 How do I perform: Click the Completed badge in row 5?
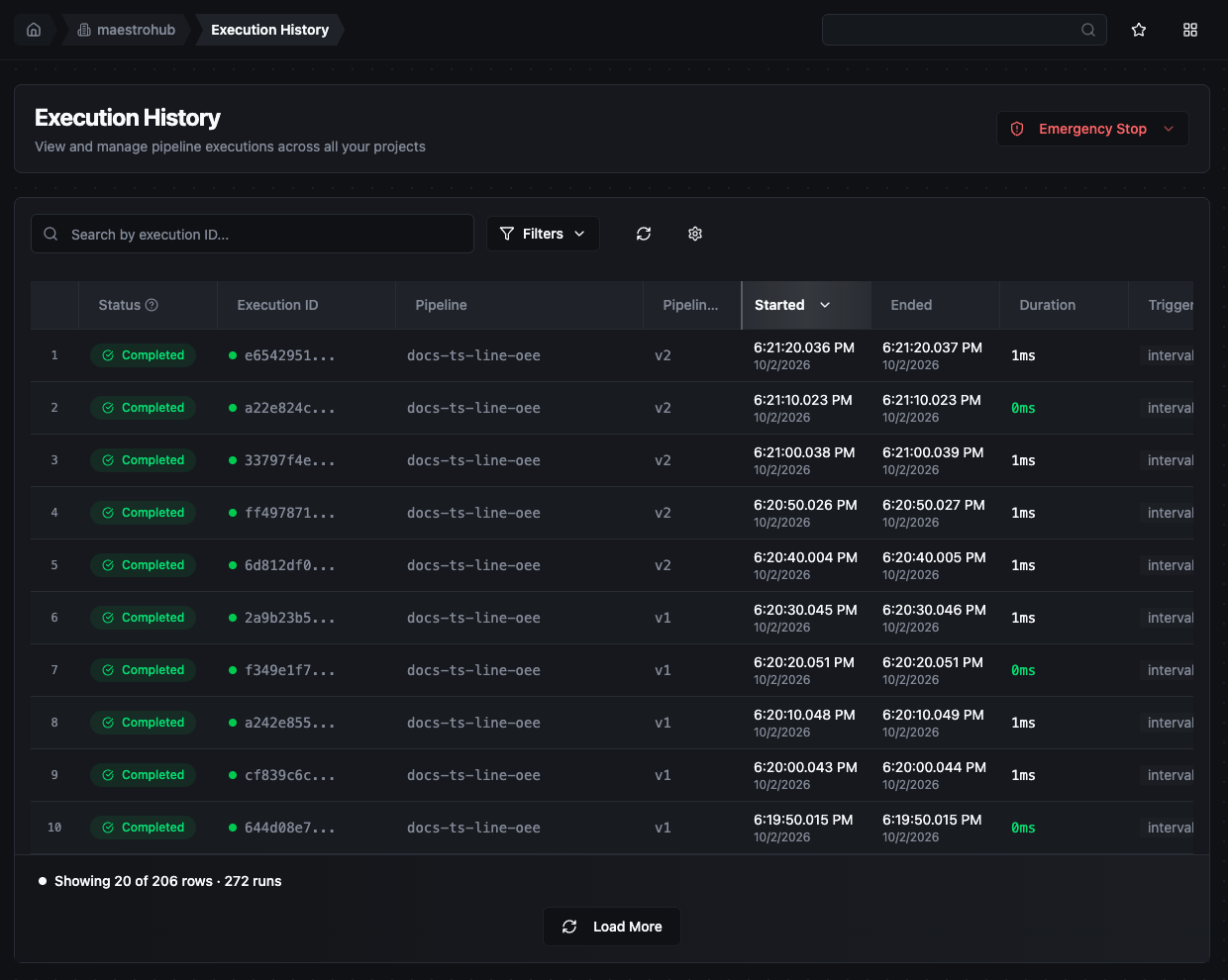coord(143,565)
